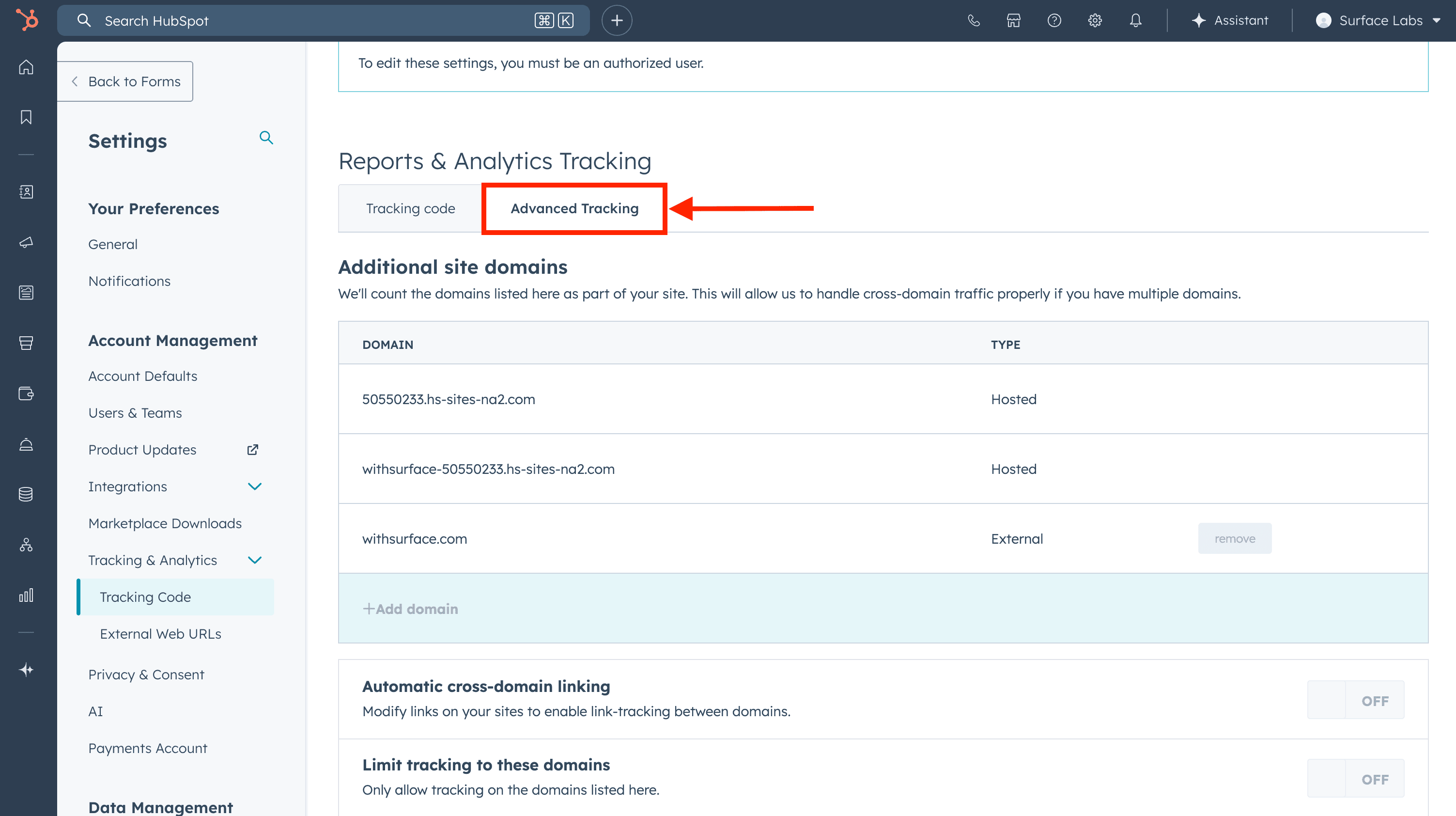Open the Help question mark icon

click(1054, 20)
